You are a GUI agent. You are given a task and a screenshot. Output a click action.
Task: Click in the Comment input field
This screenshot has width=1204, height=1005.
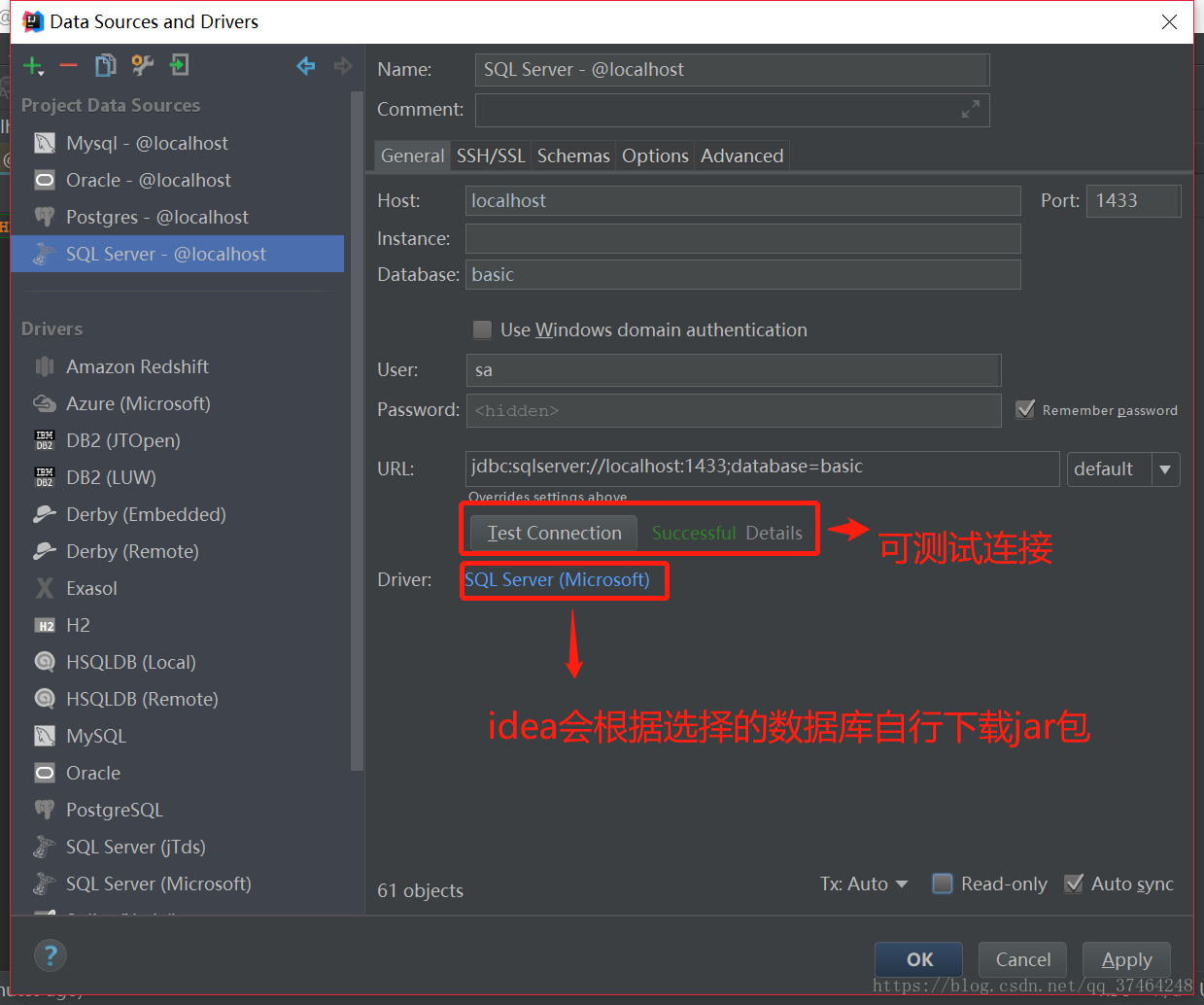pos(732,110)
